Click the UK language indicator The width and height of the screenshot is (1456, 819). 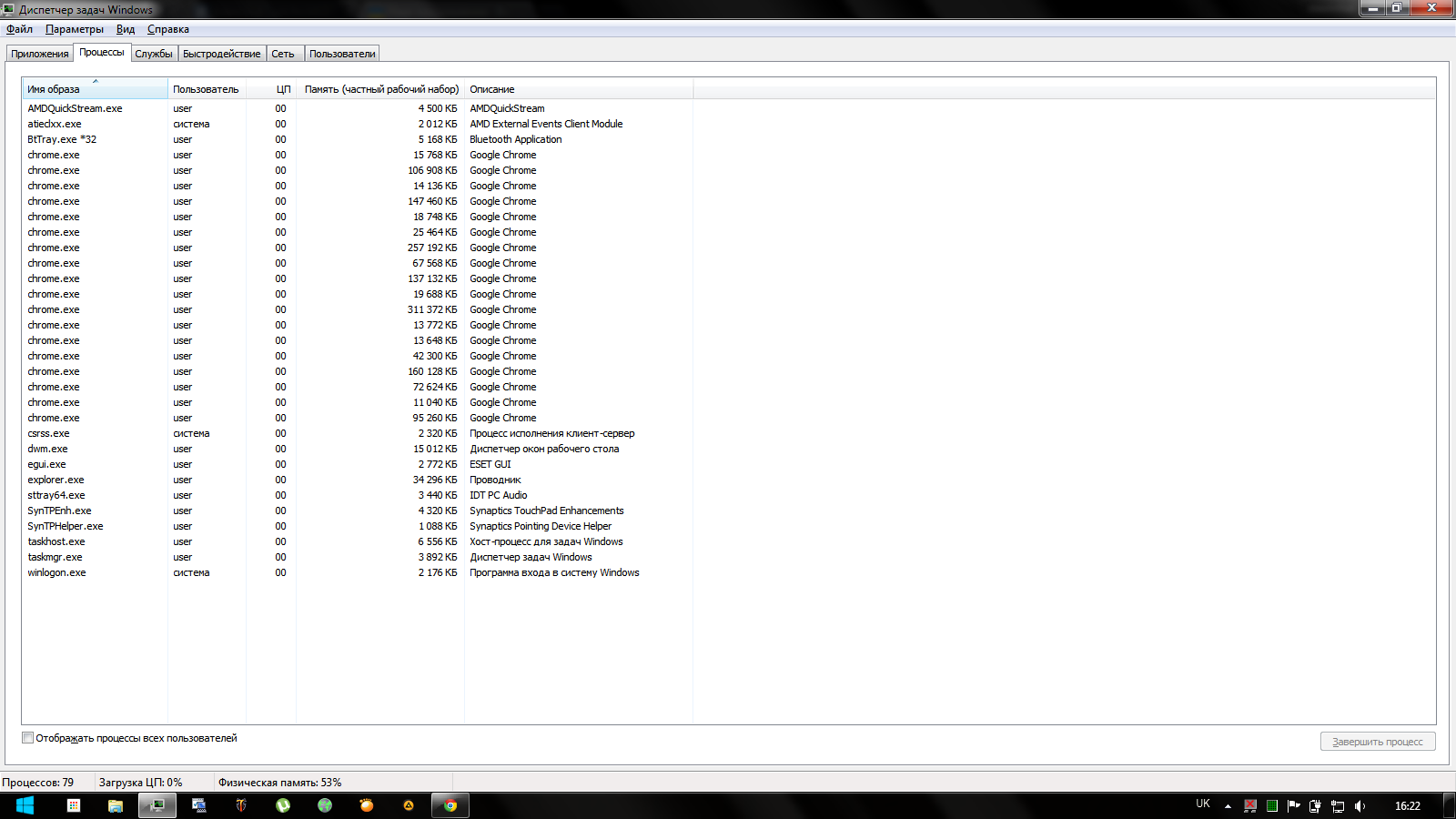(1203, 804)
